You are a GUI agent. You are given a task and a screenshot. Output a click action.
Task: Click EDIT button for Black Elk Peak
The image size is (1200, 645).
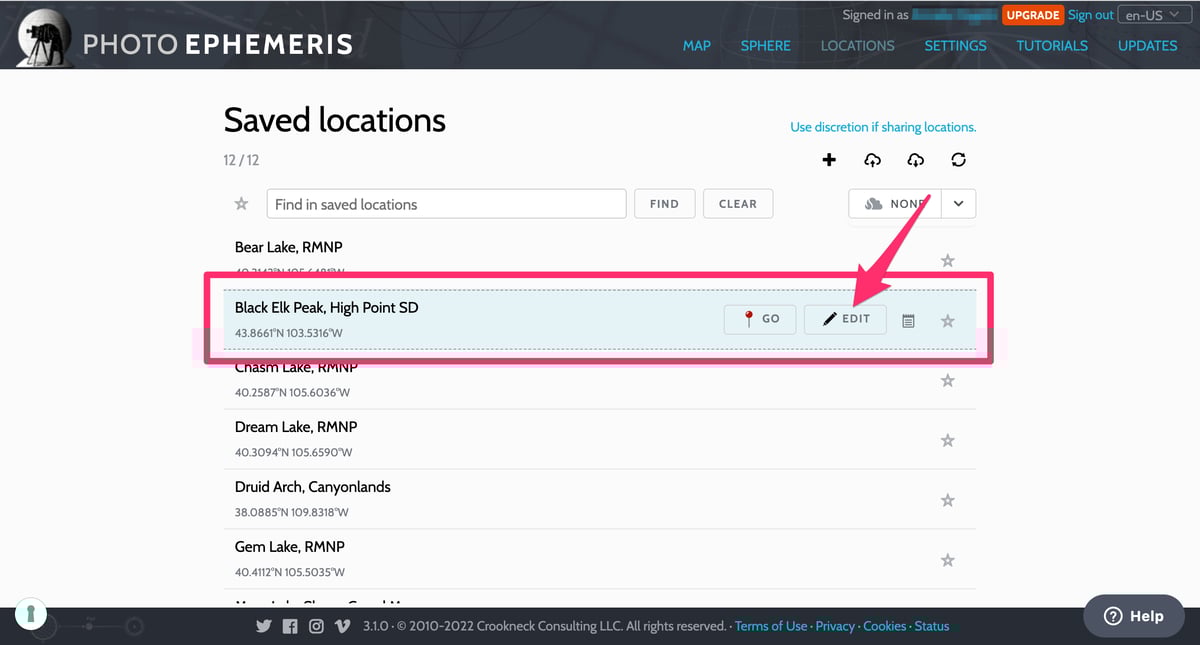[x=845, y=319]
